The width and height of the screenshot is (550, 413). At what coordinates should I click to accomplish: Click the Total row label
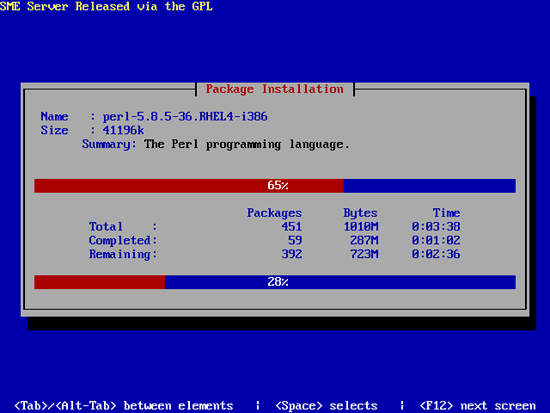[106, 227]
